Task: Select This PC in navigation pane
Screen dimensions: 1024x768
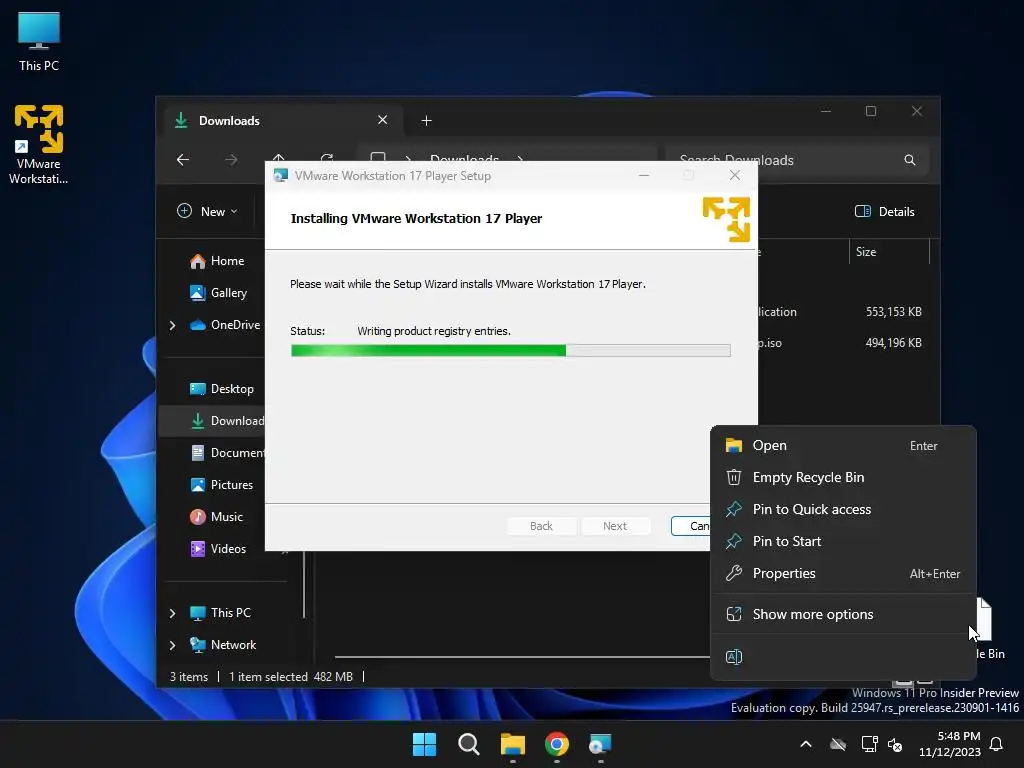Action: 219,613
